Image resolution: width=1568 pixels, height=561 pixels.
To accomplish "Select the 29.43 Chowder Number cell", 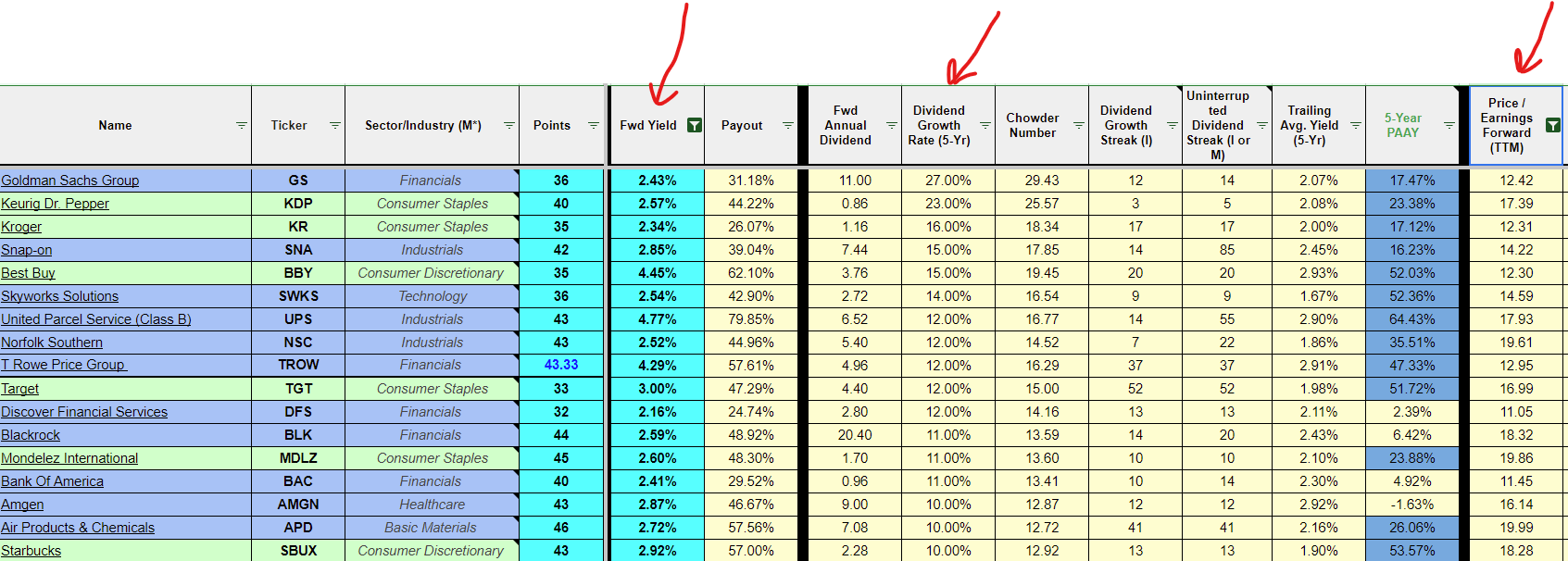I will (x=1042, y=181).
